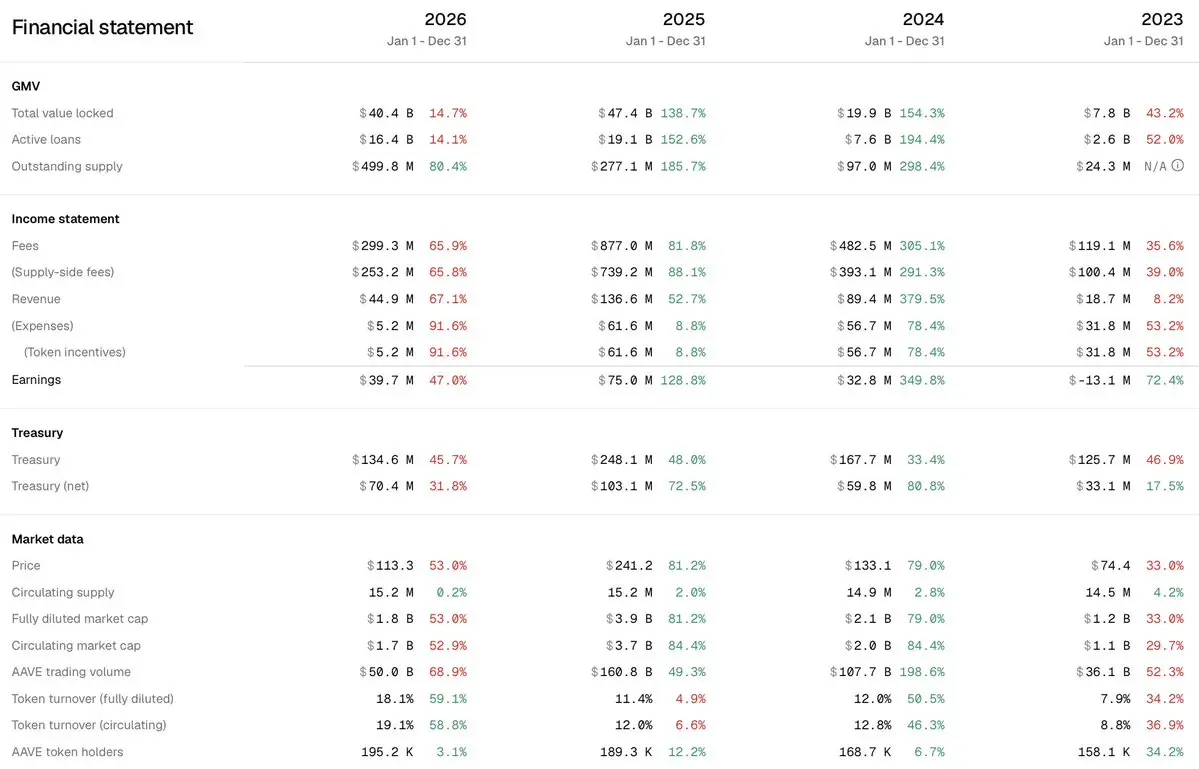Viewport: 1199px width, 769px height.
Task: Select the 2025 column header
Action: (x=684, y=19)
